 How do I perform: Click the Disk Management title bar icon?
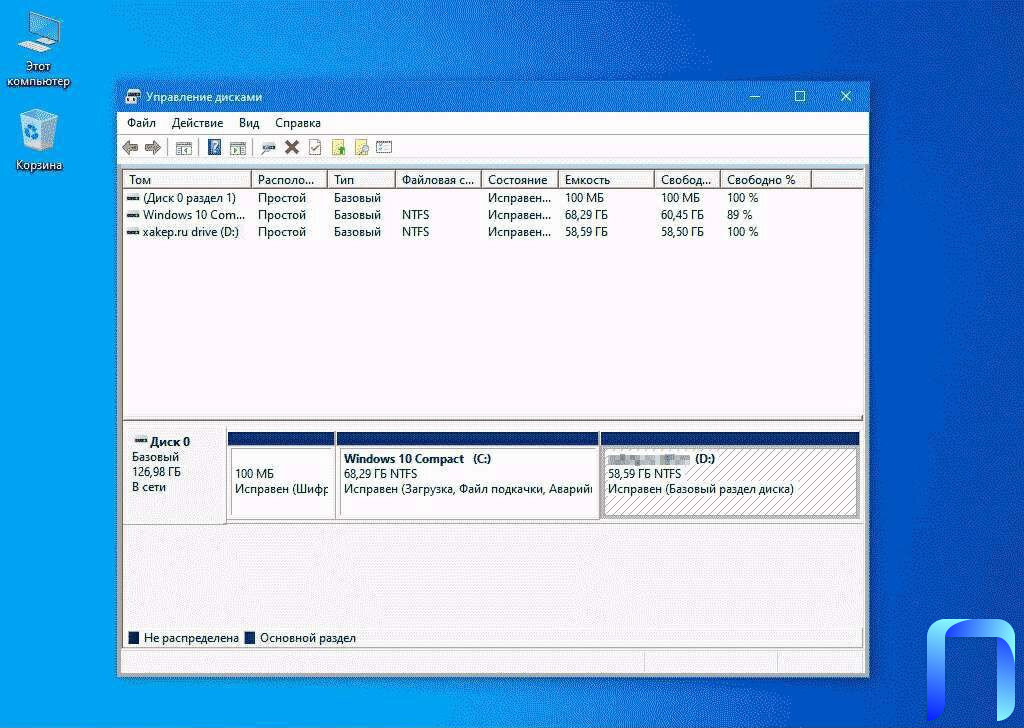133,97
